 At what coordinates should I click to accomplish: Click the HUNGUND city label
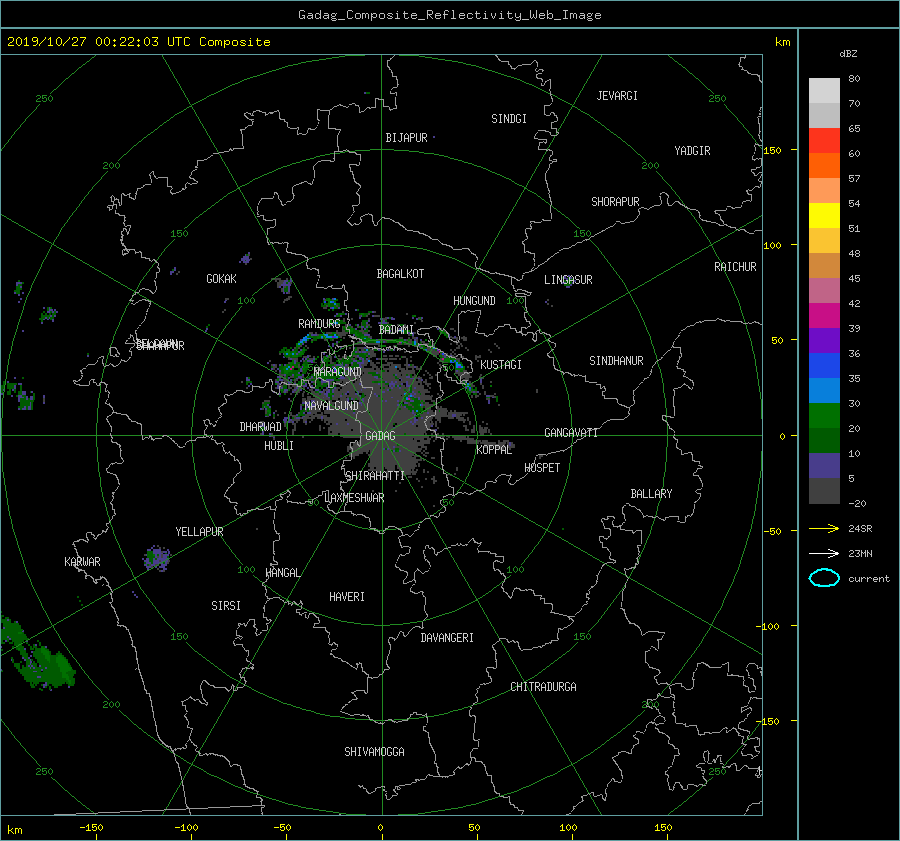[474, 301]
